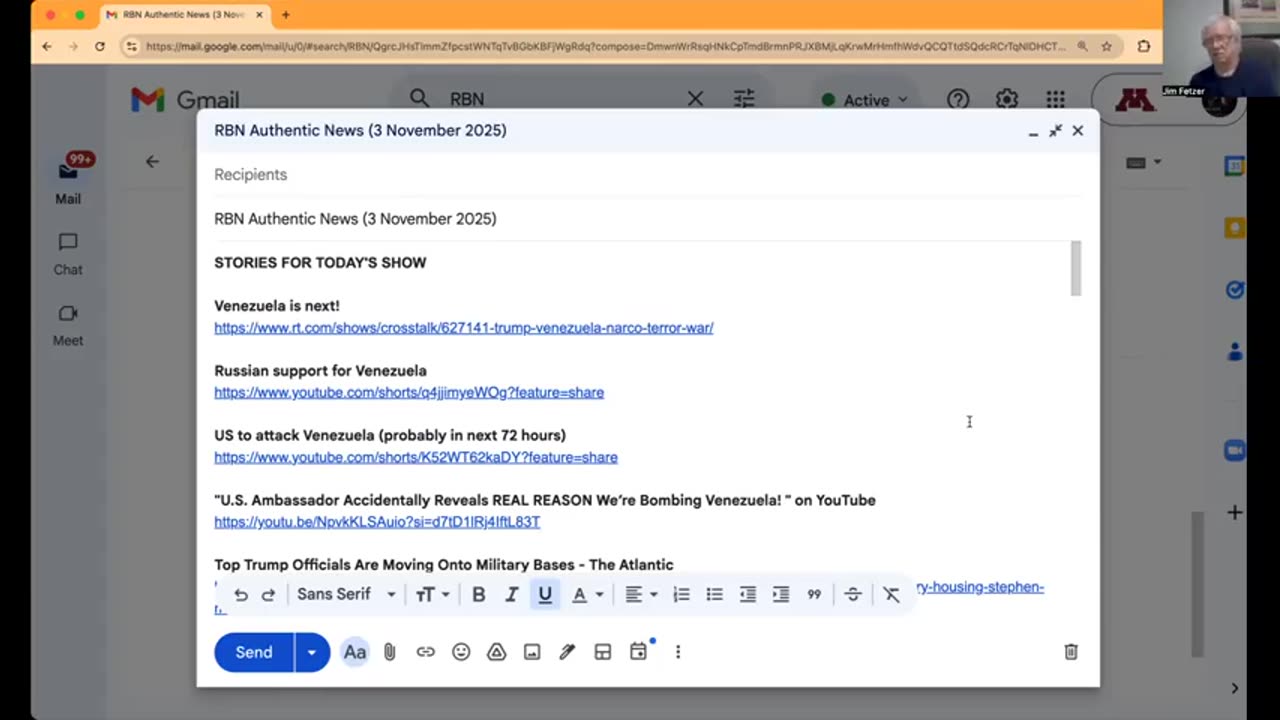Screen dimensions: 1280x720
Task: Open Active status dropdown
Action: click(x=864, y=100)
